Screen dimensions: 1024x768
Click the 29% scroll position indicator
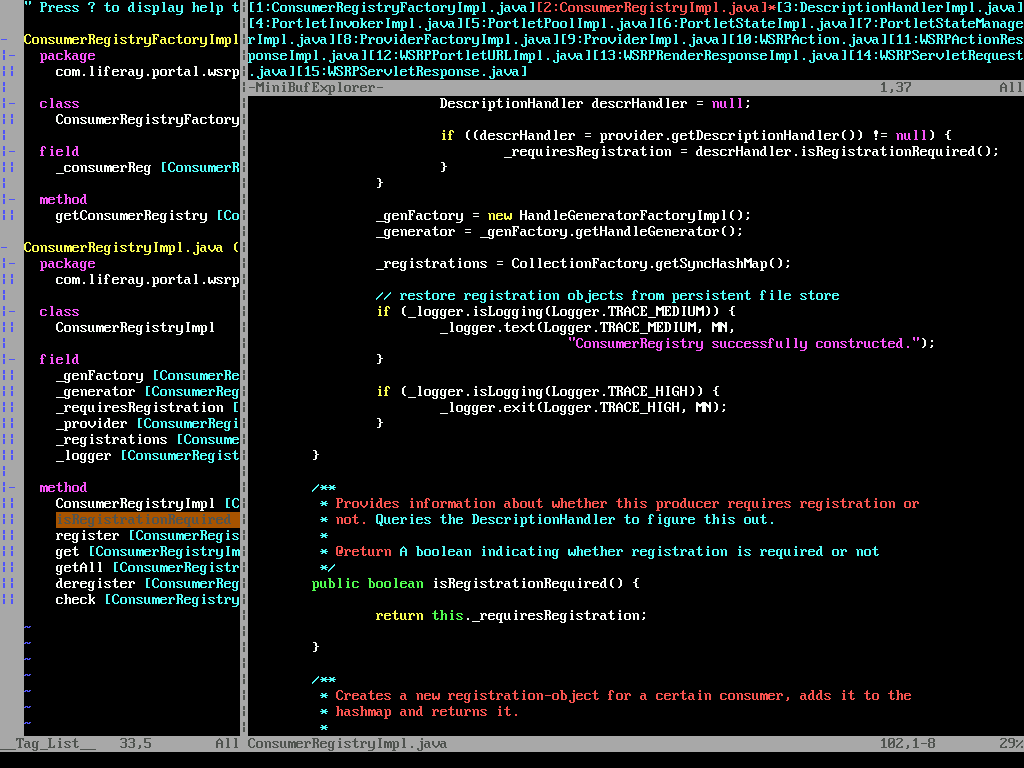[x=1010, y=743]
